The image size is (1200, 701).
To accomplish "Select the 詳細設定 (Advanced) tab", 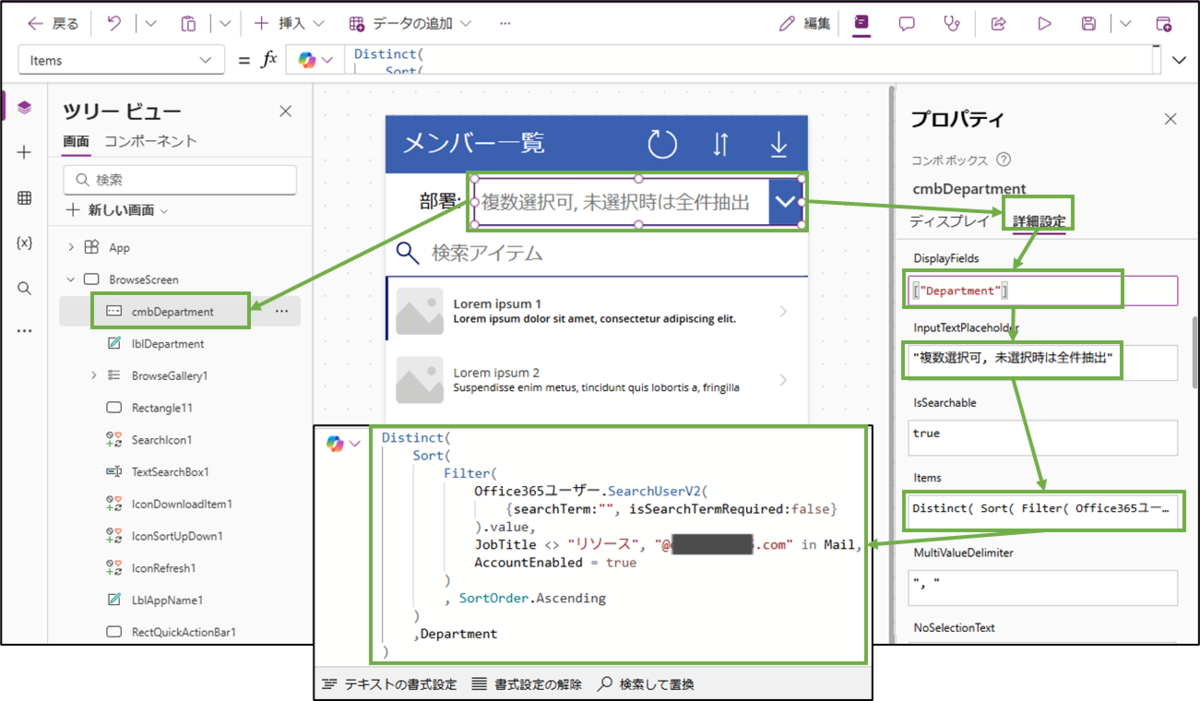I will point(1039,221).
